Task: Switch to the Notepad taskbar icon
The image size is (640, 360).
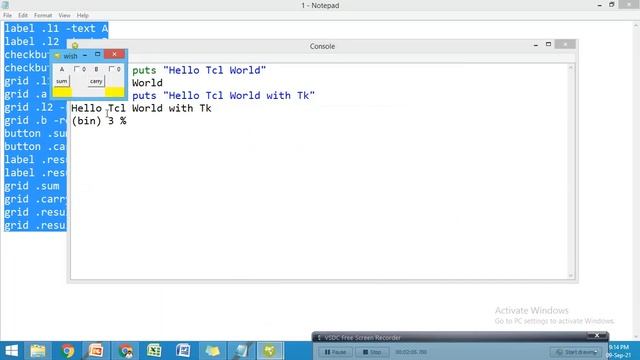Action: (x=241, y=351)
